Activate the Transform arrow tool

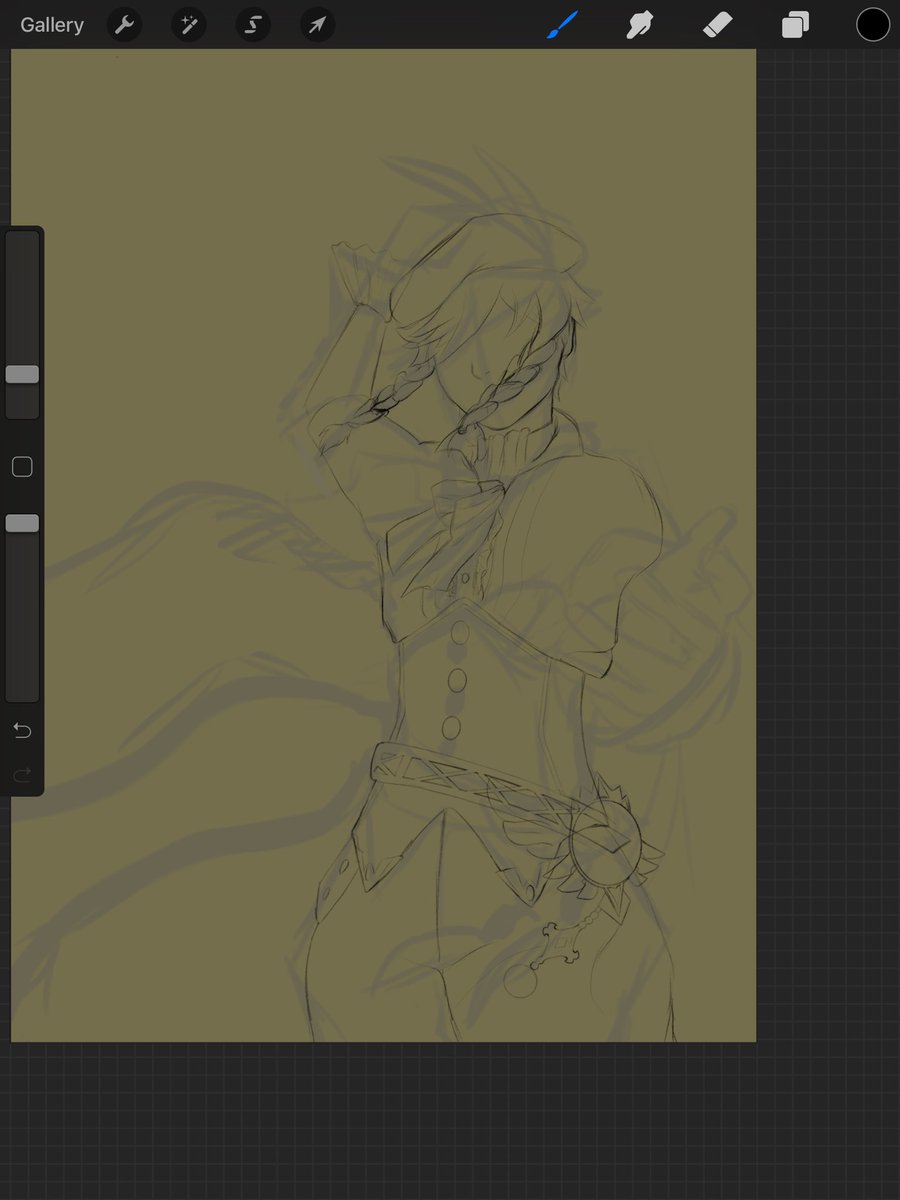point(317,25)
